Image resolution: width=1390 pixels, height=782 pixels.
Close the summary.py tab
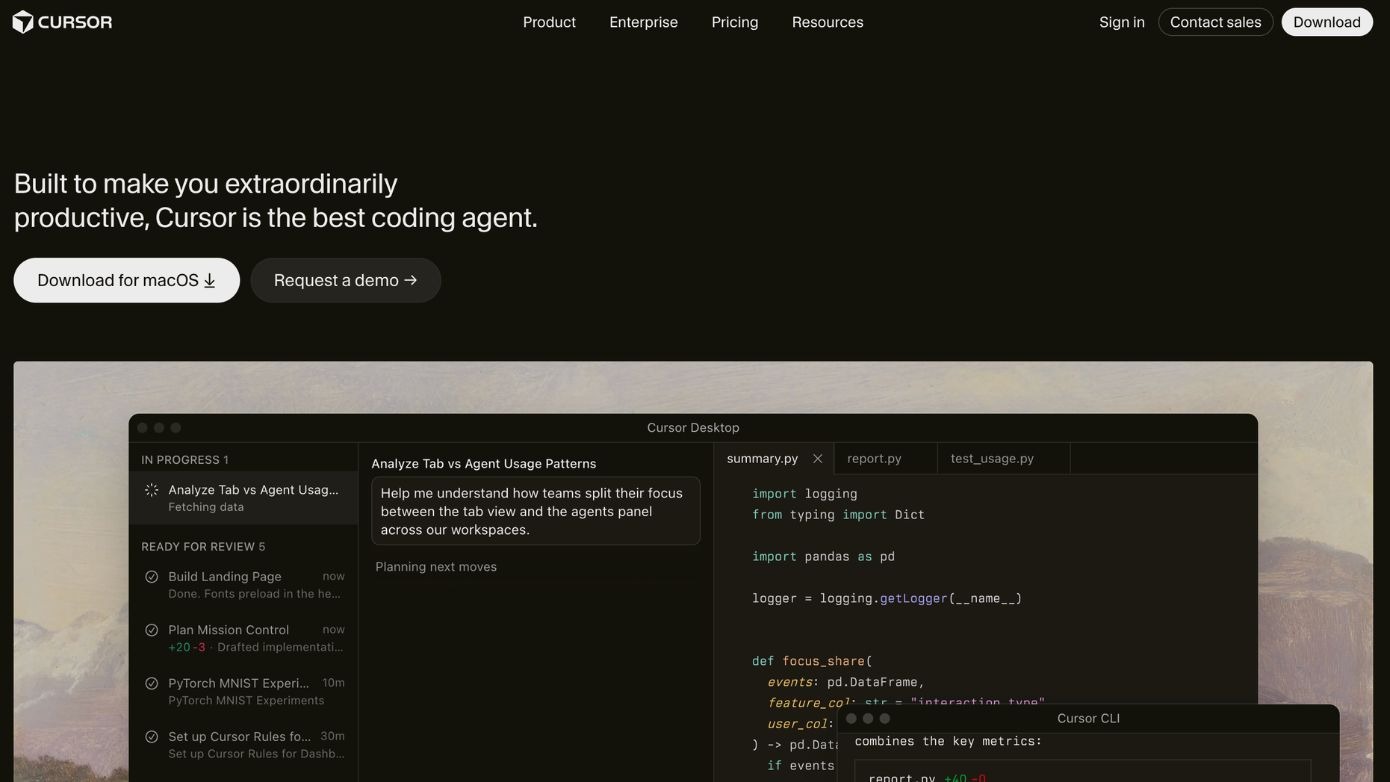click(817, 458)
